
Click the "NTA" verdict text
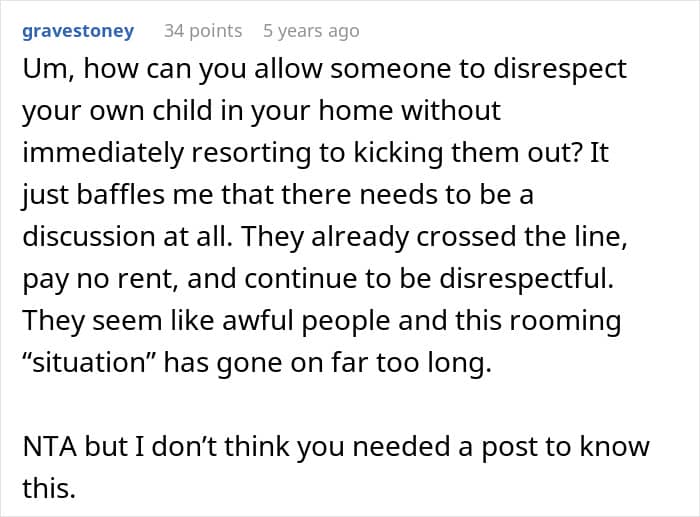click(x=47, y=446)
